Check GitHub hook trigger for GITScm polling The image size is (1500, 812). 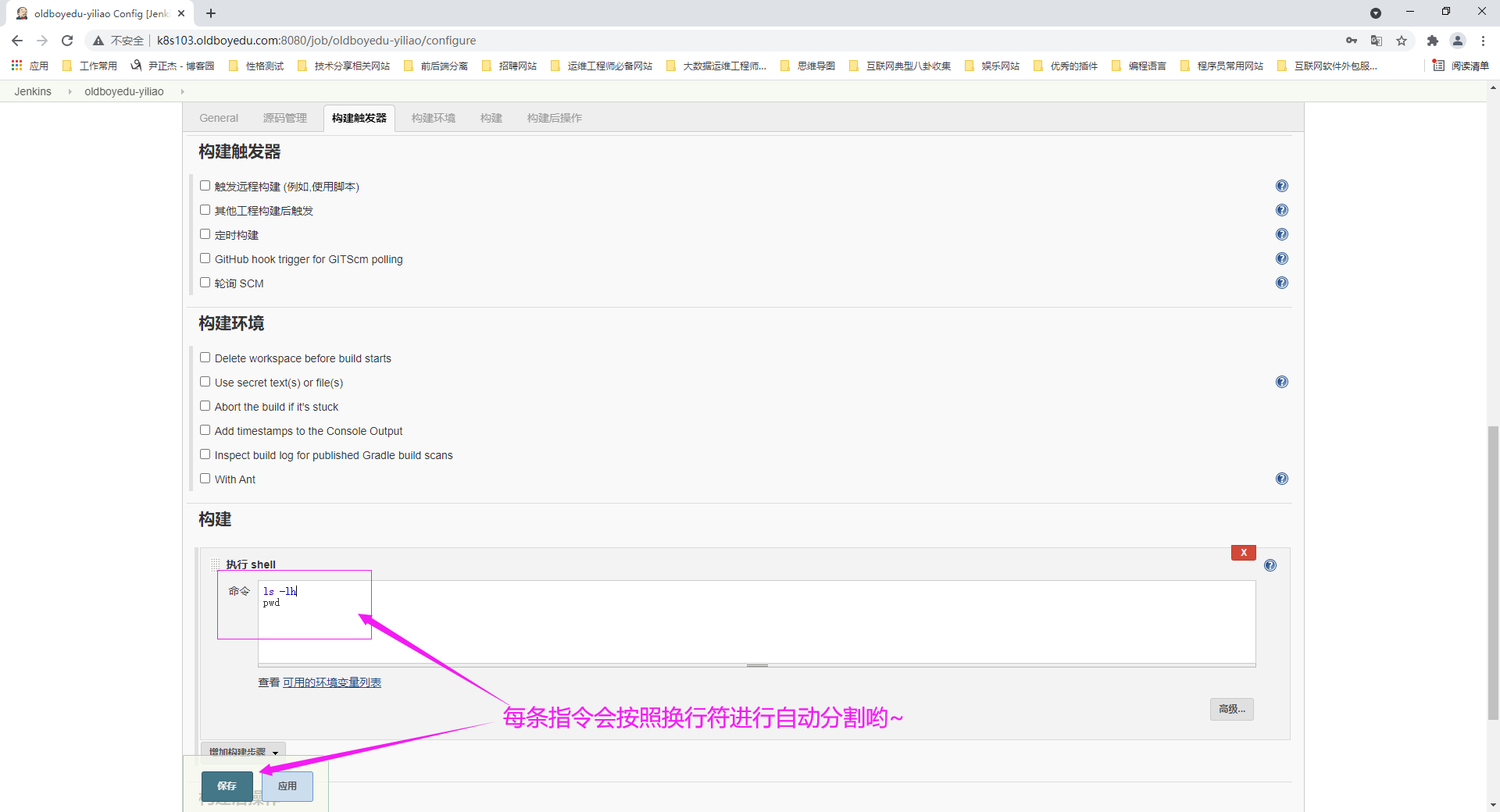(205, 258)
